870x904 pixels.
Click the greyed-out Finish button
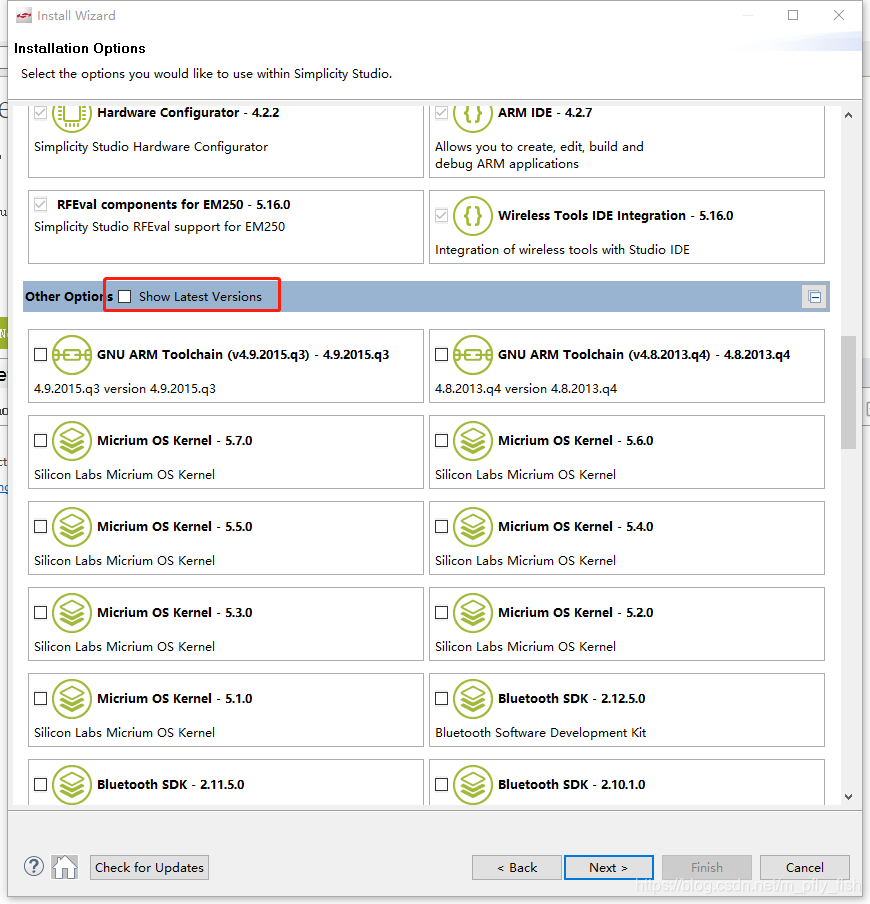click(707, 867)
